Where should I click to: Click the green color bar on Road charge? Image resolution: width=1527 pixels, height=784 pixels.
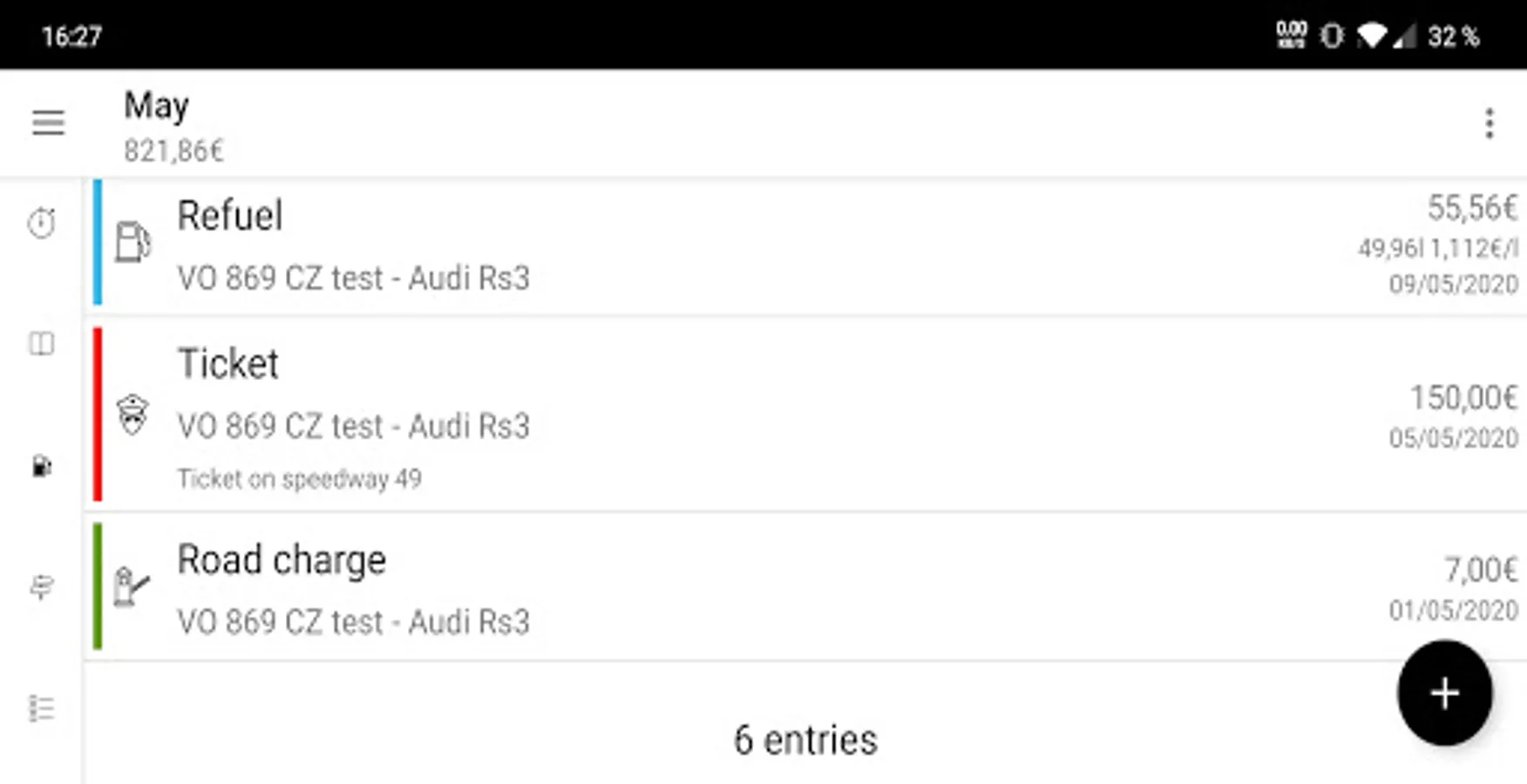(x=98, y=586)
